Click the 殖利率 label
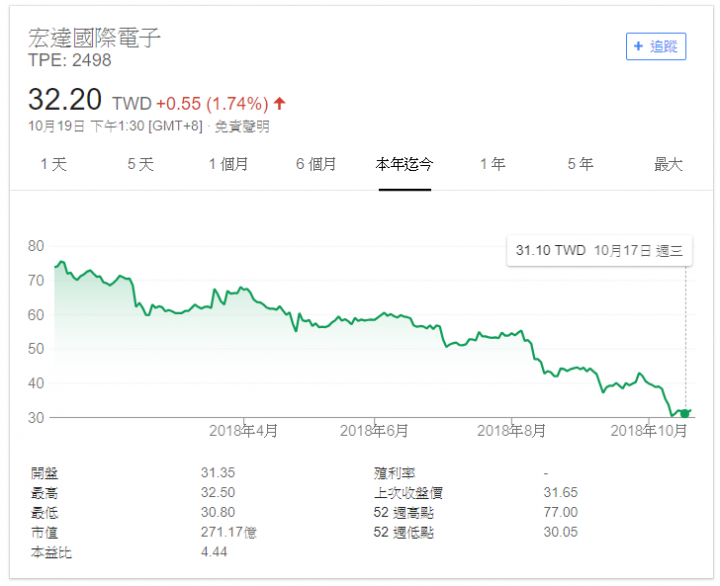Screen dimensions: 720x586 click(394, 473)
